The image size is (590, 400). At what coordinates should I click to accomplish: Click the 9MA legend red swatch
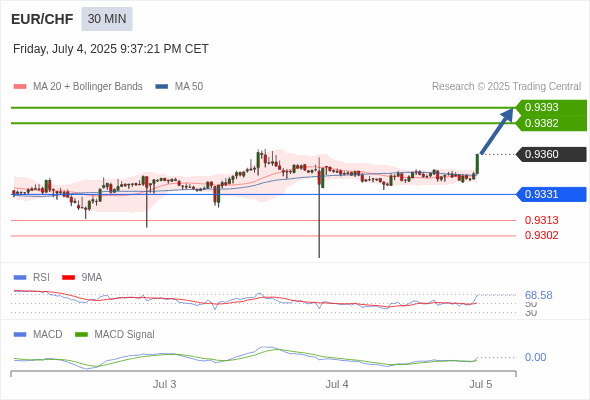pyautogui.click(x=68, y=278)
